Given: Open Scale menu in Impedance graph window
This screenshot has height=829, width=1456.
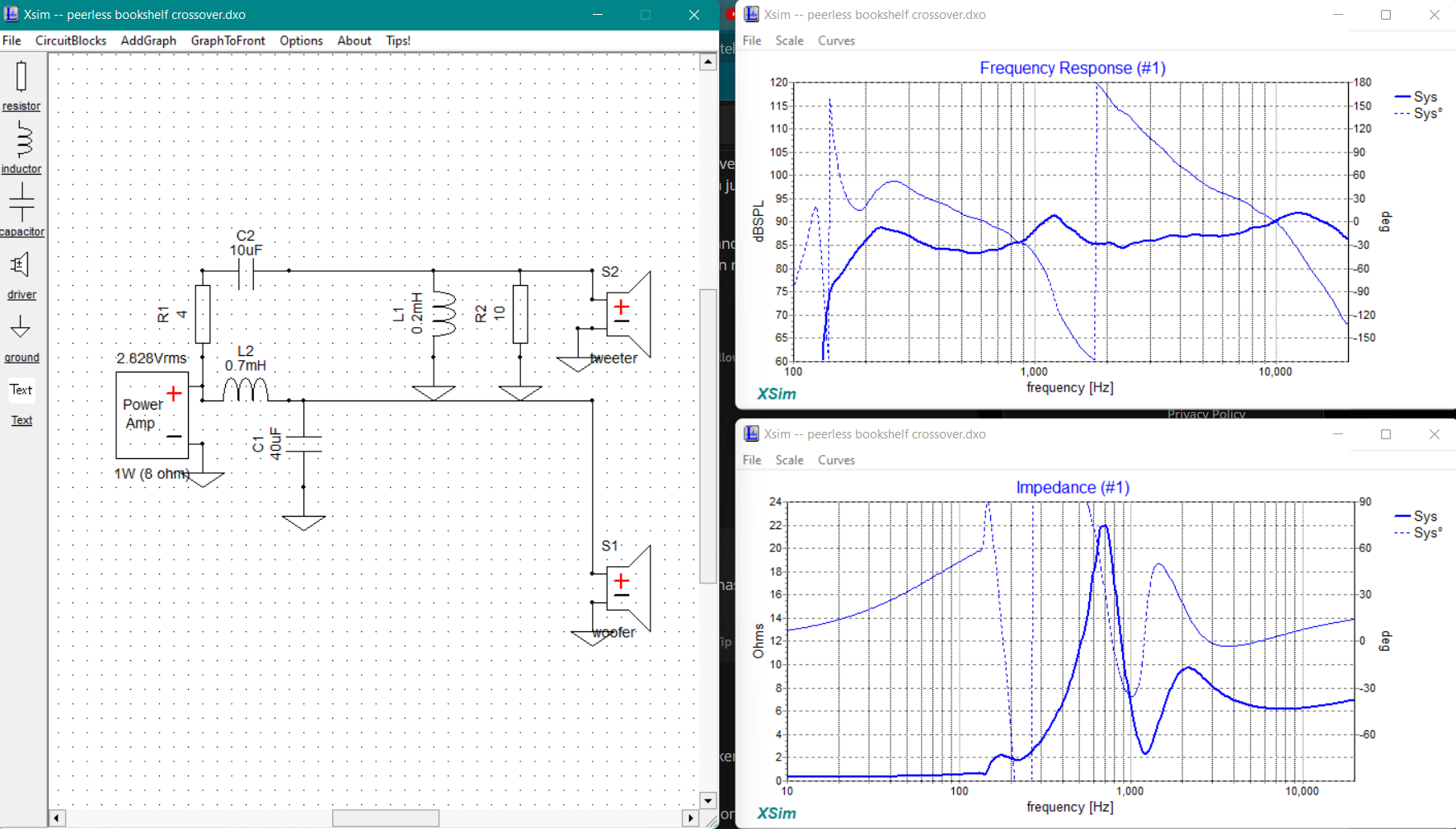Looking at the screenshot, I should point(789,460).
